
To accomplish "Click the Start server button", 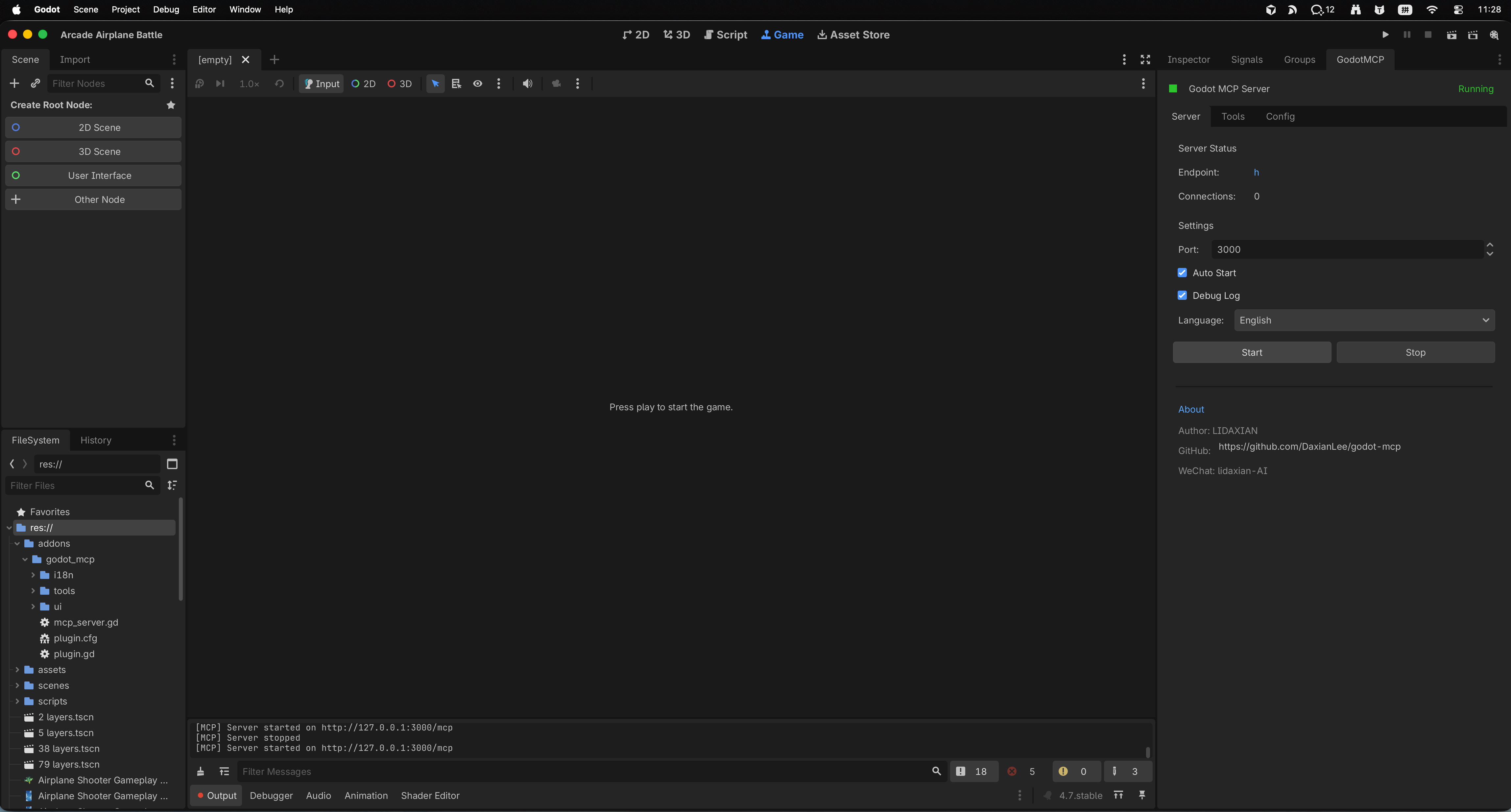I will 1252,353.
